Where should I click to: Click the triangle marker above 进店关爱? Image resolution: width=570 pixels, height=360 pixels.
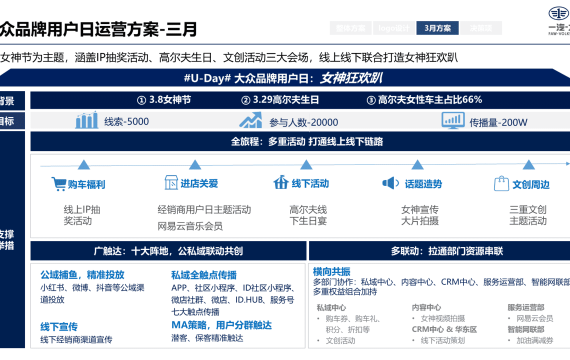pyautogui.click(x=195, y=165)
